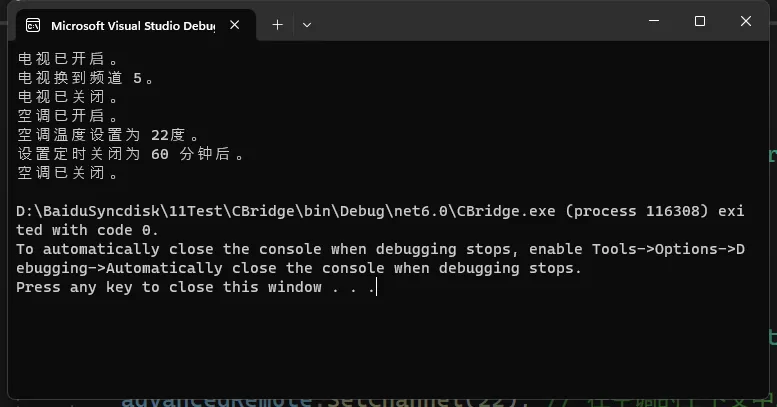Image resolution: width=777 pixels, height=407 pixels.
Task: Click the line 设置定时关闭为 60 分钟后。
Action: [131, 154]
